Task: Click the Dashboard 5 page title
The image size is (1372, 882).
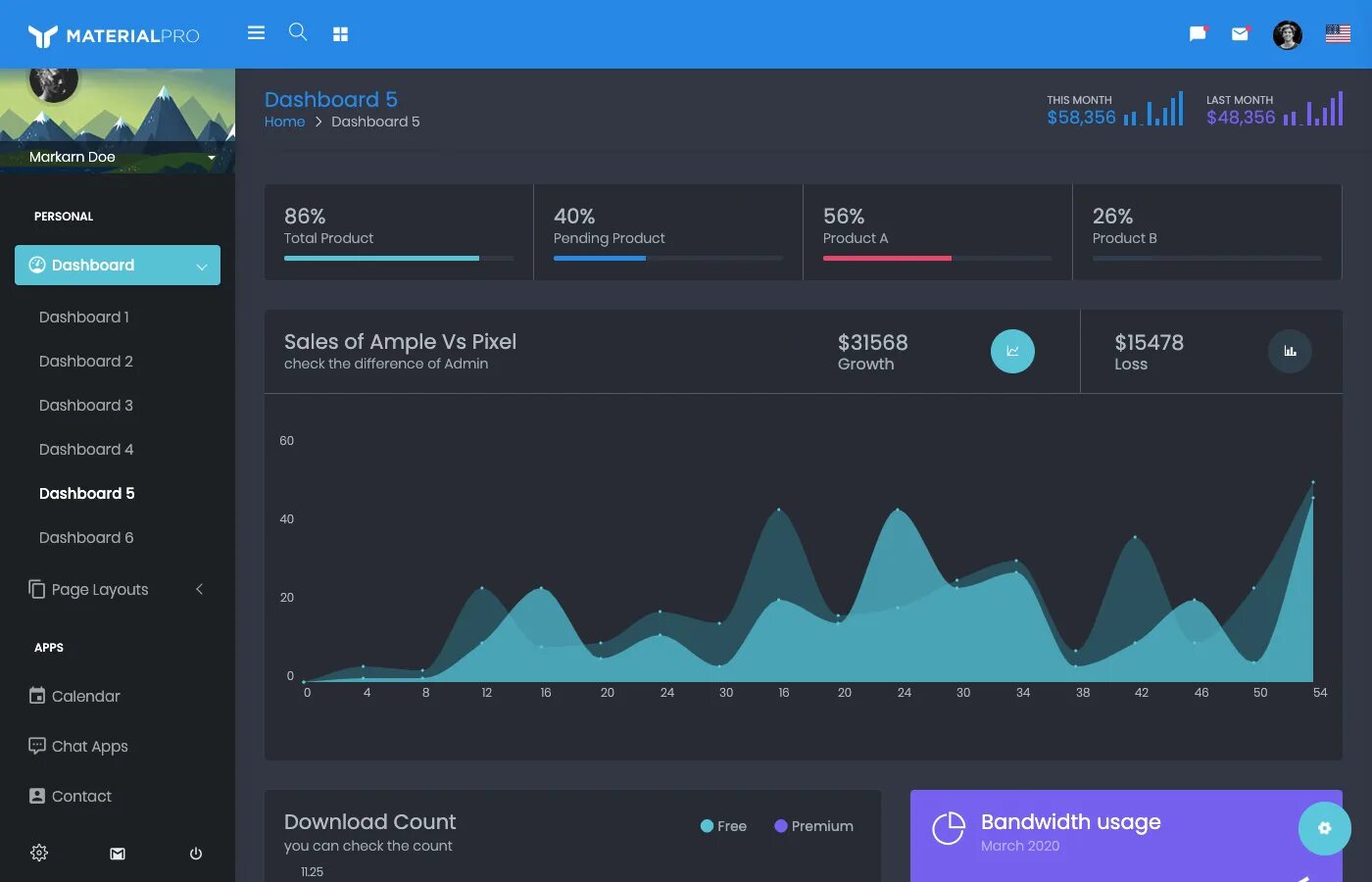Action: pyautogui.click(x=331, y=99)
